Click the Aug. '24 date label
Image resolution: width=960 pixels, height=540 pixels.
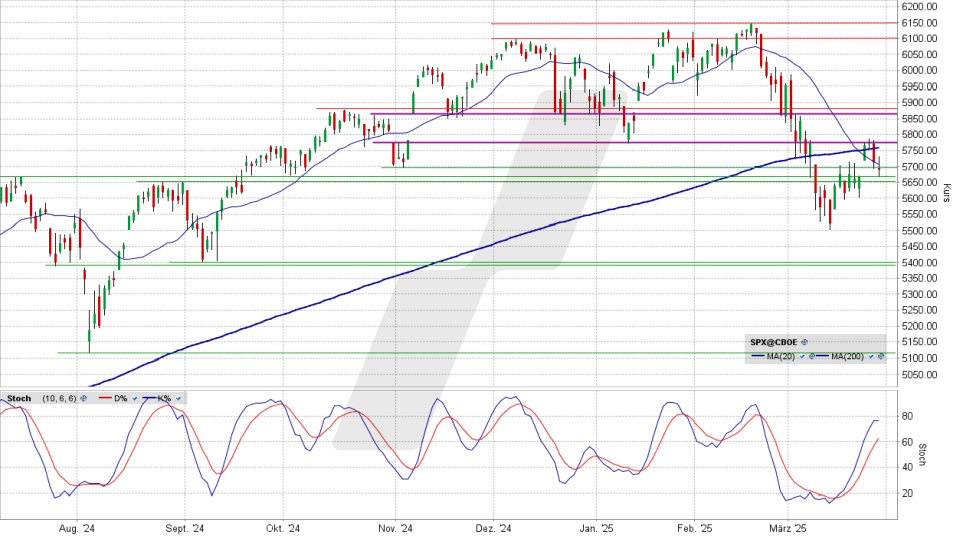coord(77,529)
